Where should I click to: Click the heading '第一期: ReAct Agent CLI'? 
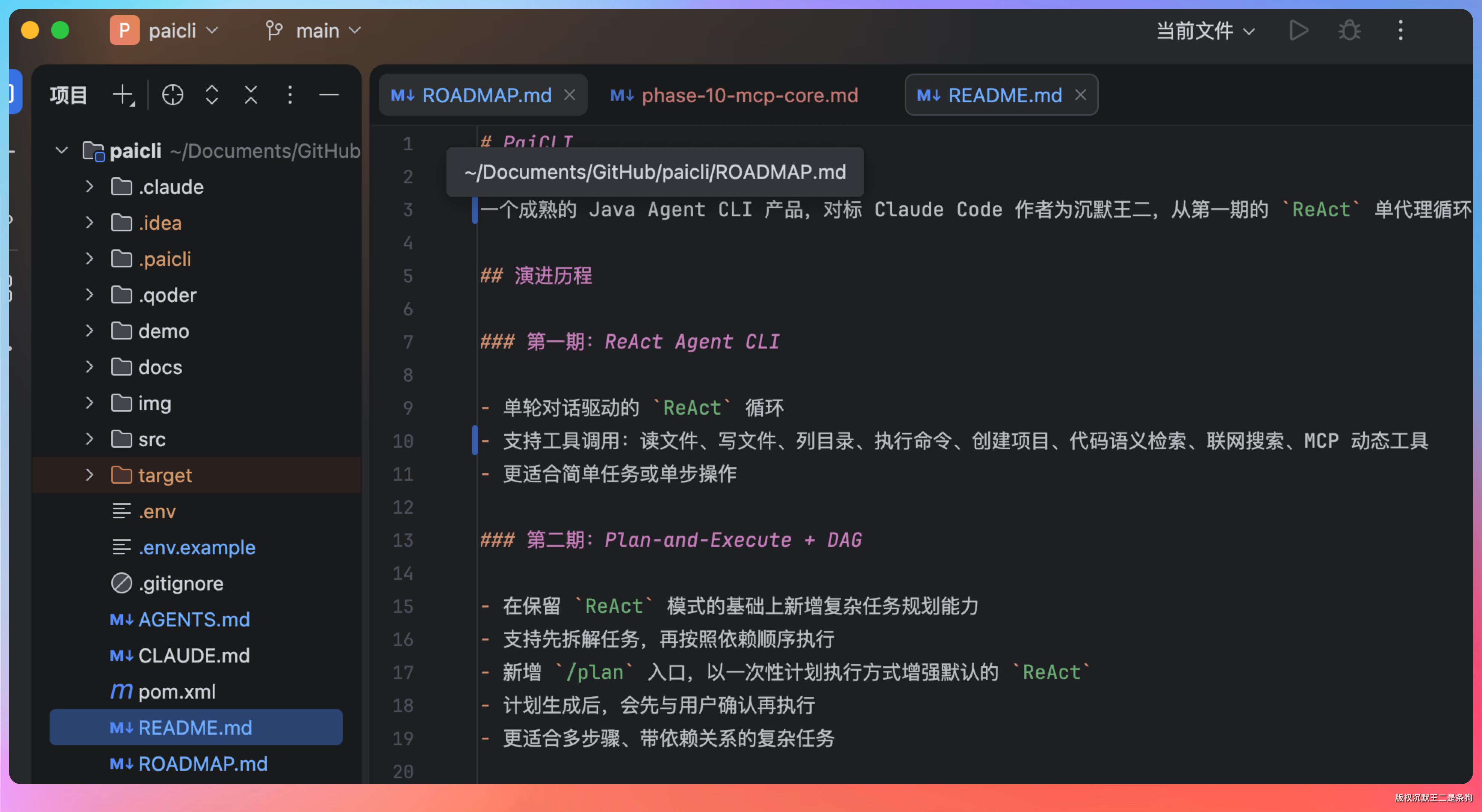click(x=653, y=342)
